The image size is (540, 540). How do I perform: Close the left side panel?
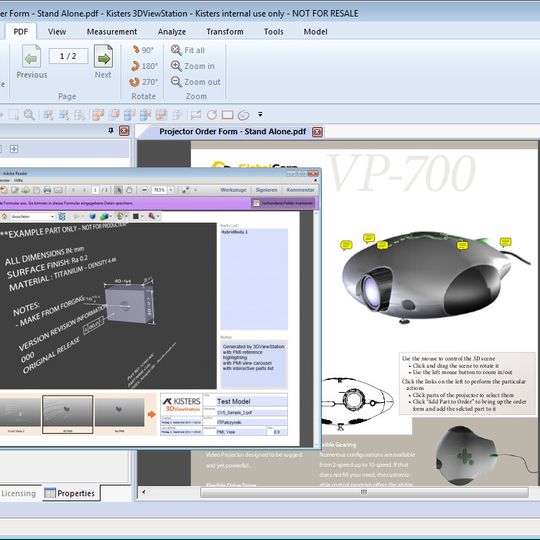pos(124,131)
